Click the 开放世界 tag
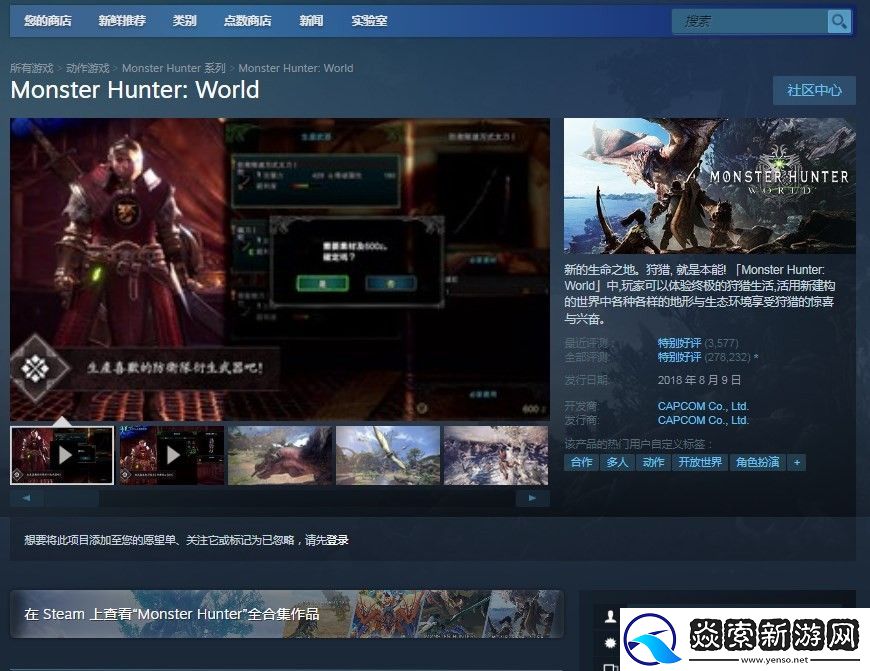 699,462
